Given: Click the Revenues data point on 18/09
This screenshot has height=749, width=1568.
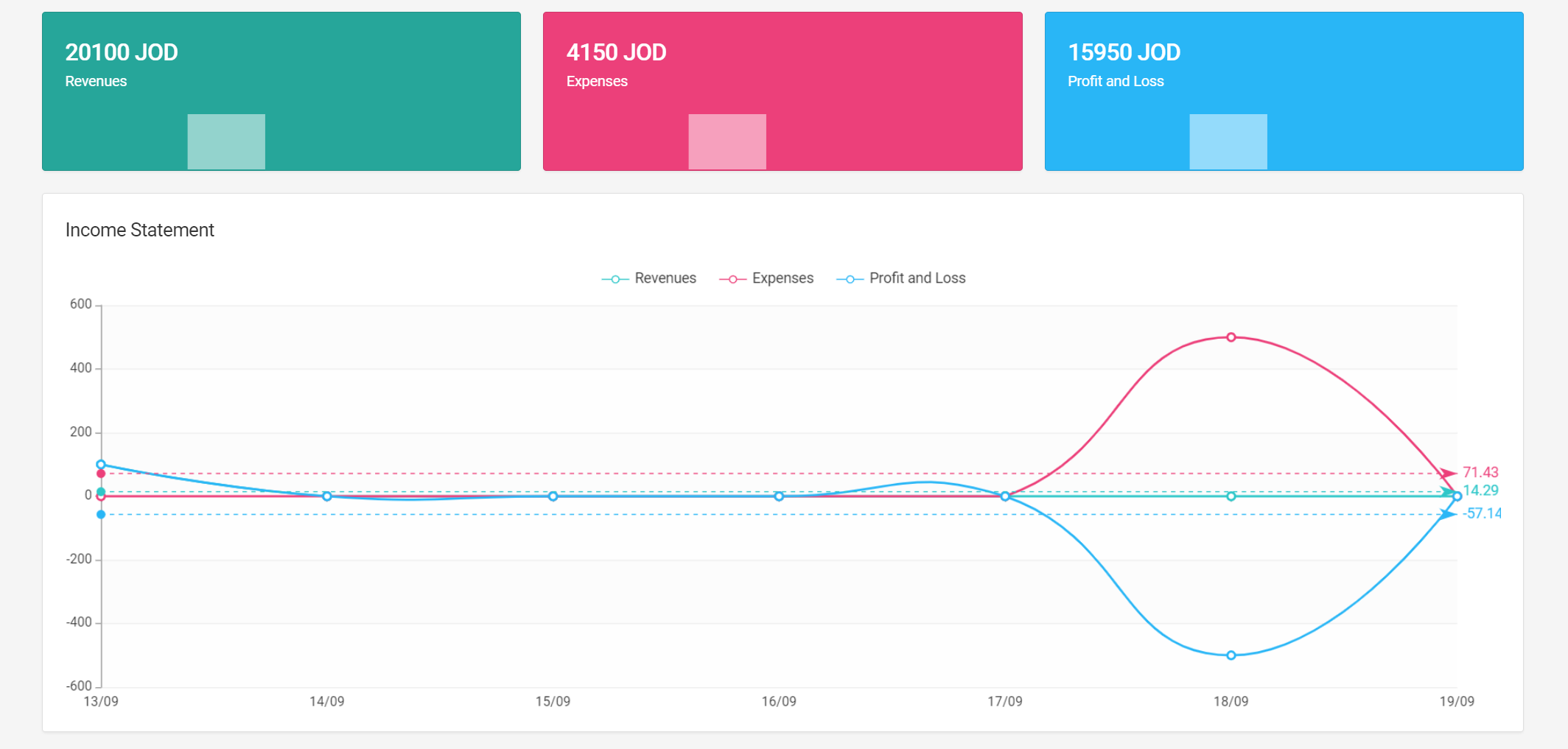Looking at the screenshot, I should [x=1231, y=496].
